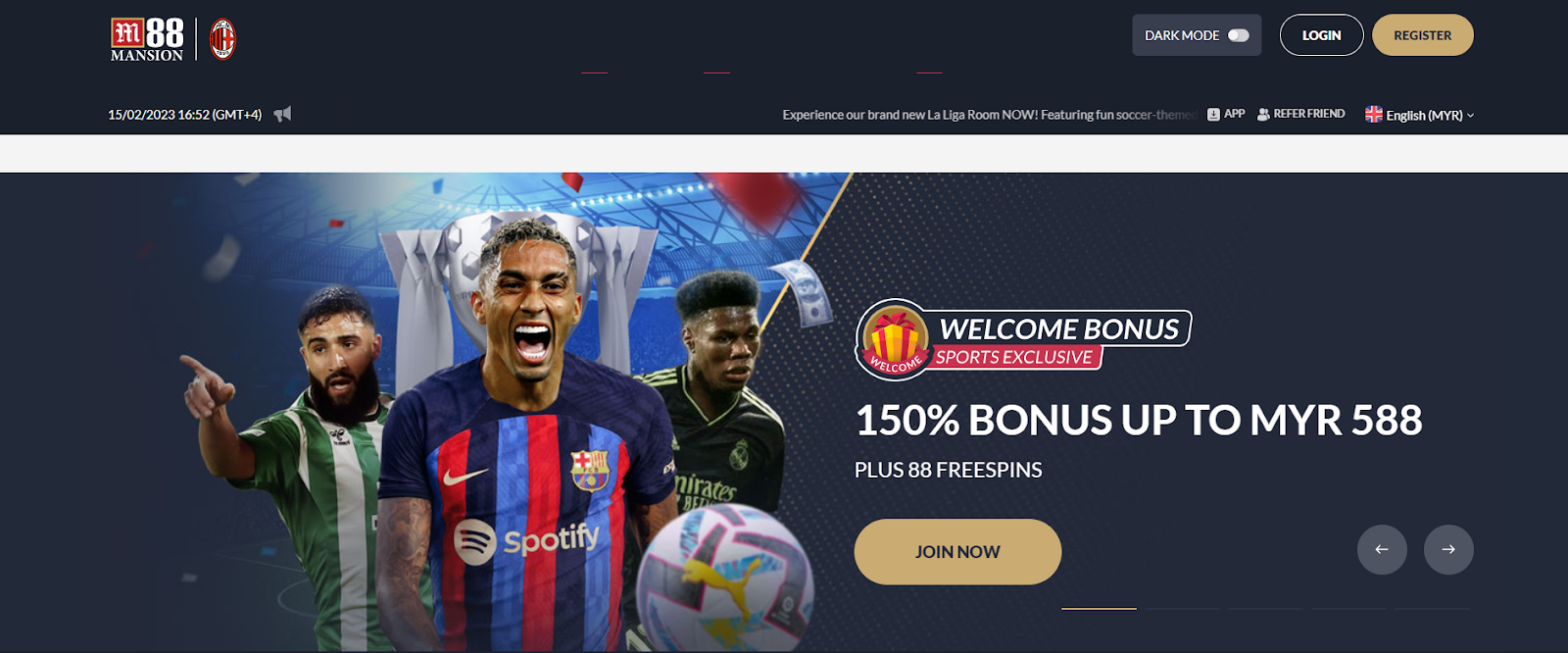The height and width of the screenshot is (653, 1568).
Task: Click the Welcome Bonus gift badge
Action: pos(893,339)
